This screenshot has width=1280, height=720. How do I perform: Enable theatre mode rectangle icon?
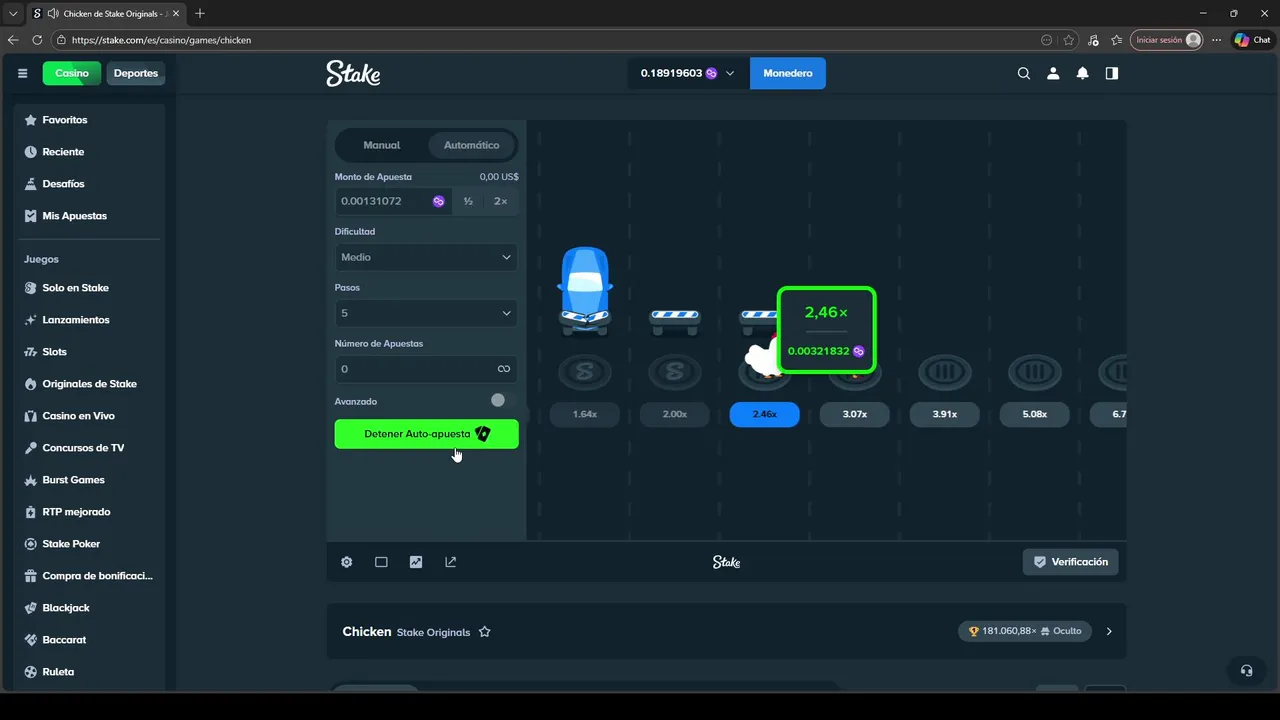381,562
